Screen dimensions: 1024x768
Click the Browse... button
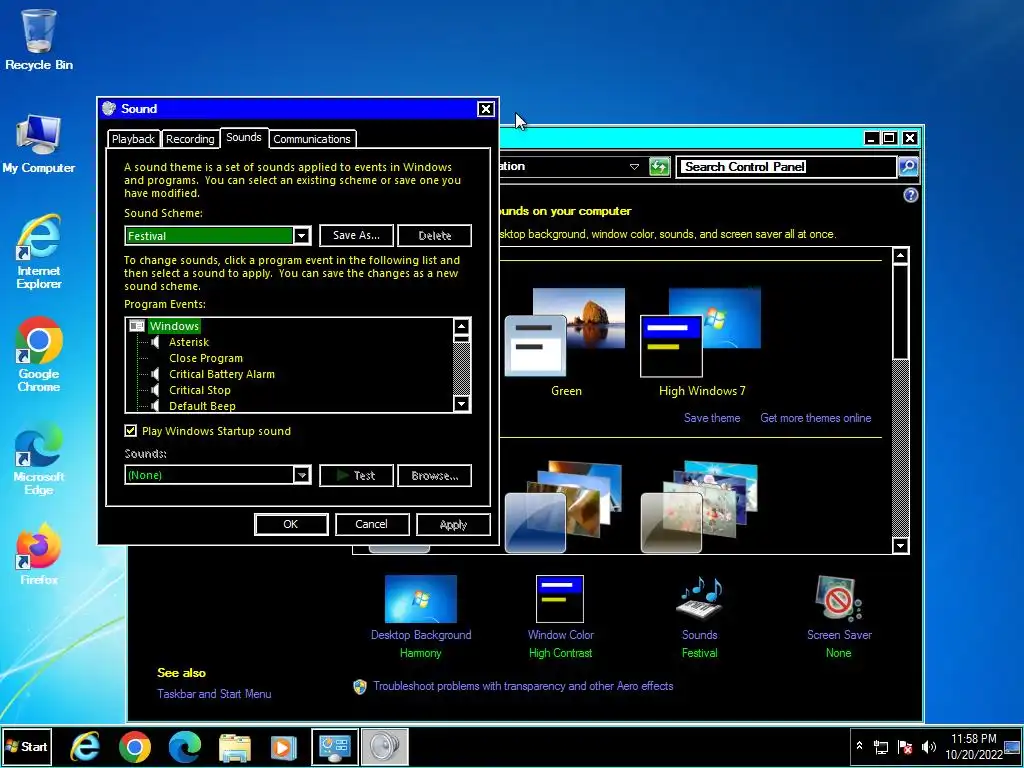click(x=434, y=475)
